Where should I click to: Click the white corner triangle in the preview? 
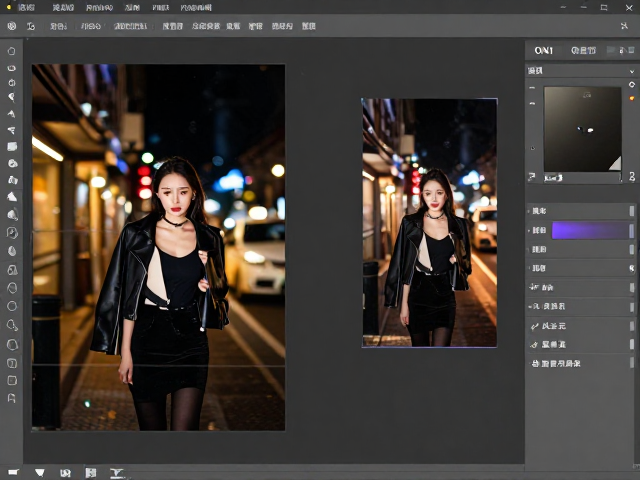[616, 163]
